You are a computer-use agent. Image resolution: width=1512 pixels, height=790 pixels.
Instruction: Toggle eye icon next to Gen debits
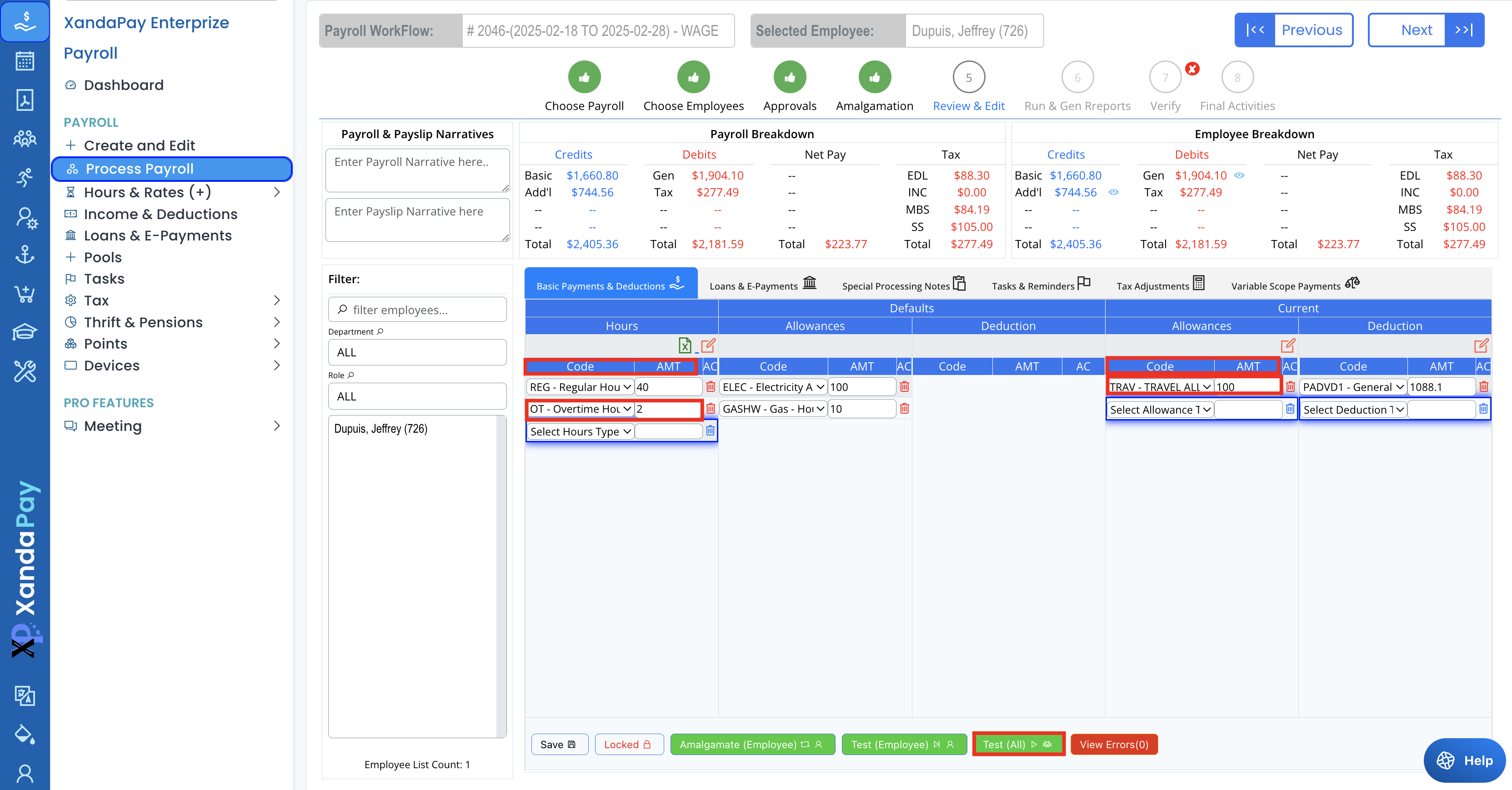(x=1239, y=175)
